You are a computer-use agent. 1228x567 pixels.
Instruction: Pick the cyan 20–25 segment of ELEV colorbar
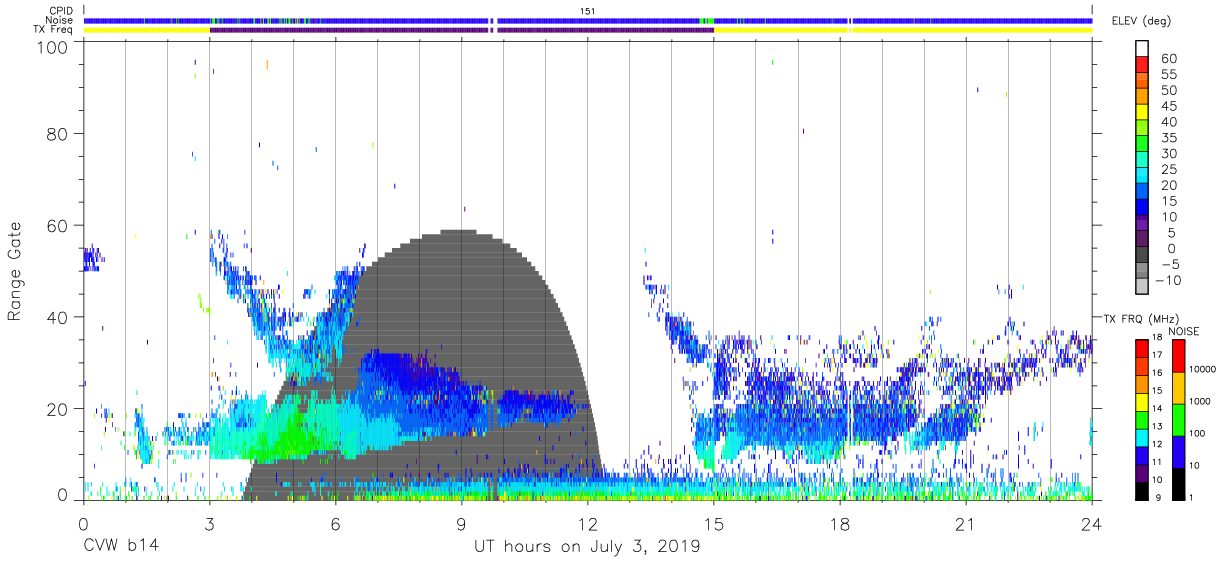tap(1141, 177)
